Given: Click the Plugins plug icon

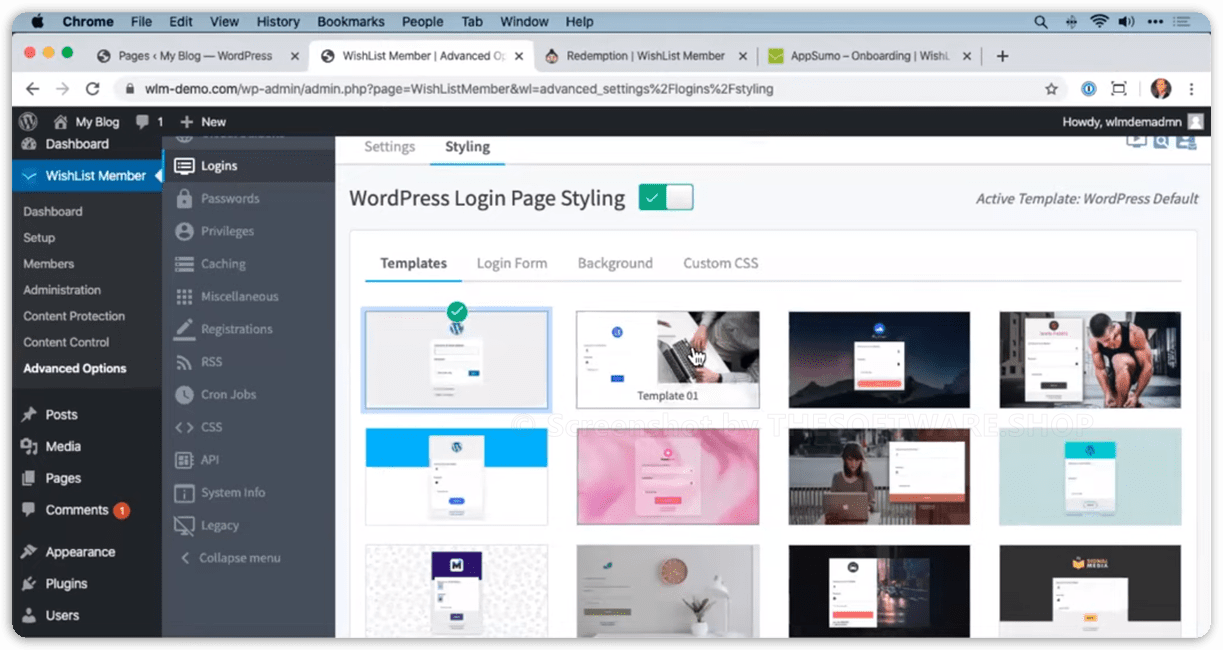Looking at the screenshot, I should (29, 584).
